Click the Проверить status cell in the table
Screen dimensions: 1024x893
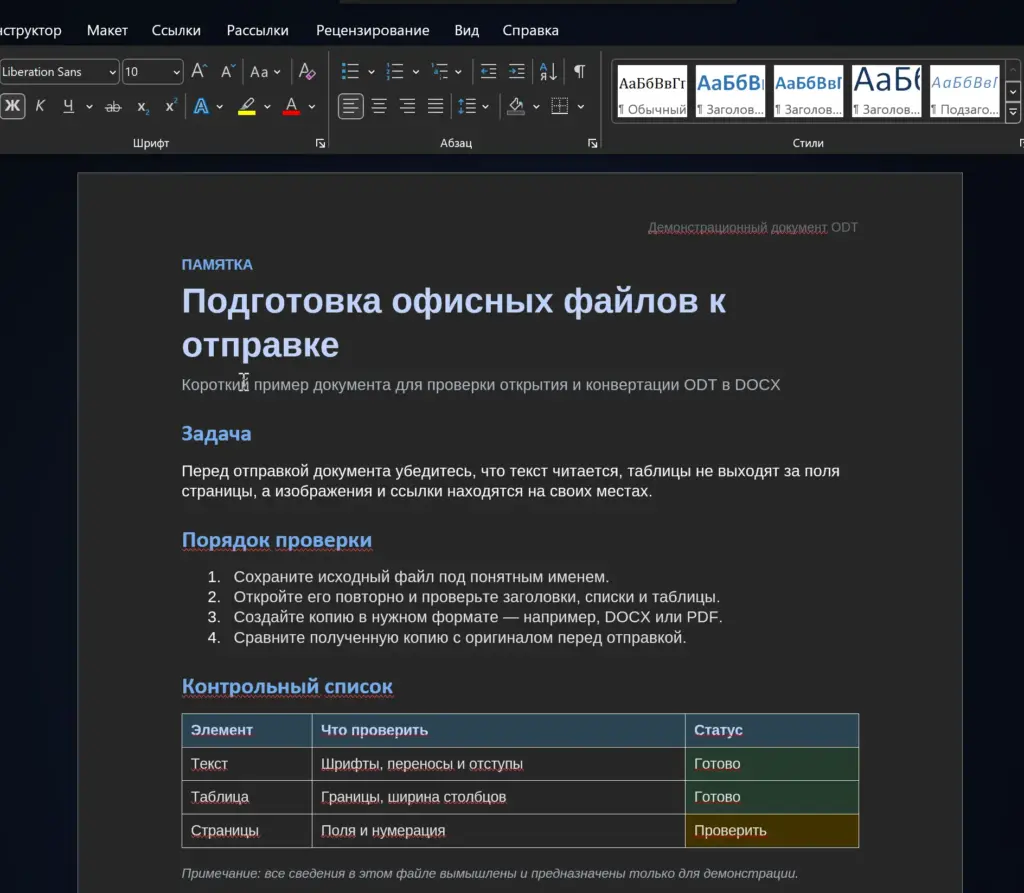click(772, 830)
